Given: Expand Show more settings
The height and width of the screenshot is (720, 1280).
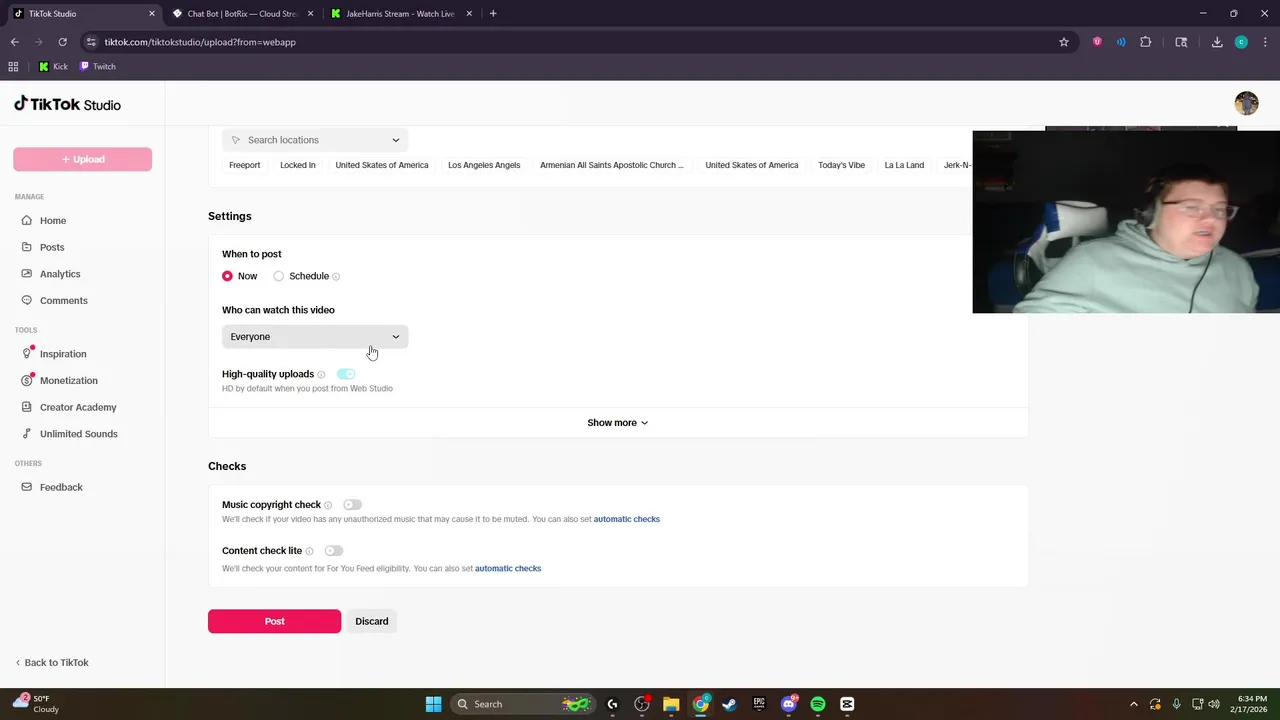Looking at the screenshot, I should coord(617,423).
